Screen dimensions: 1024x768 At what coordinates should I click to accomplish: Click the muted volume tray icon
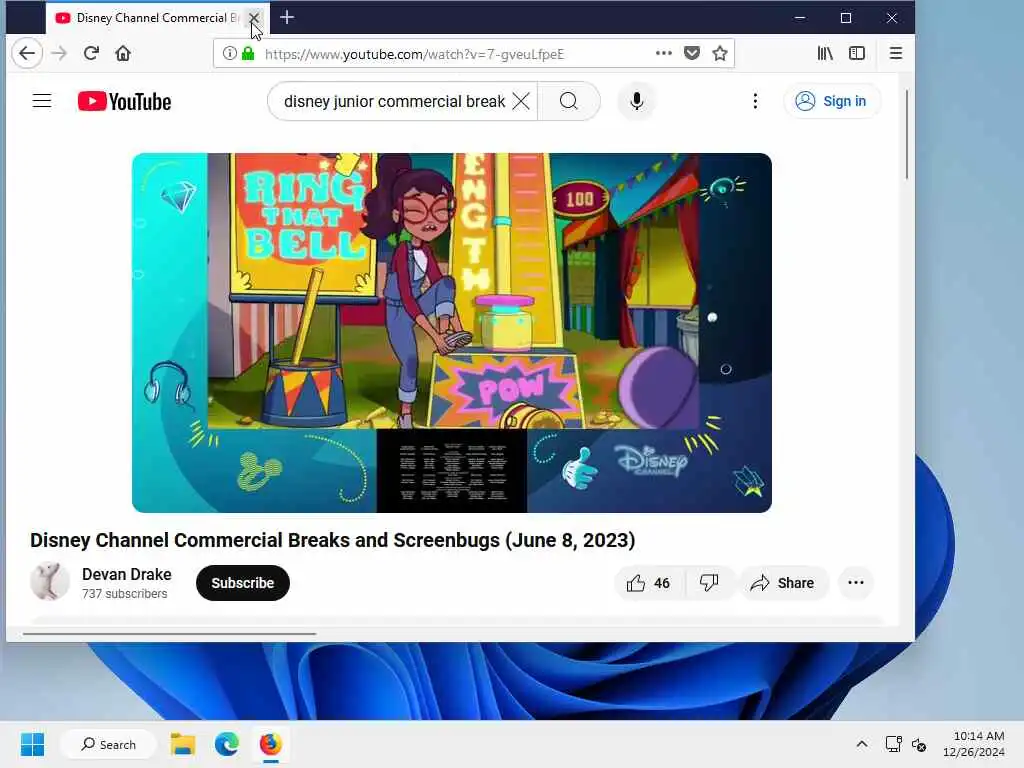(919, 744)
